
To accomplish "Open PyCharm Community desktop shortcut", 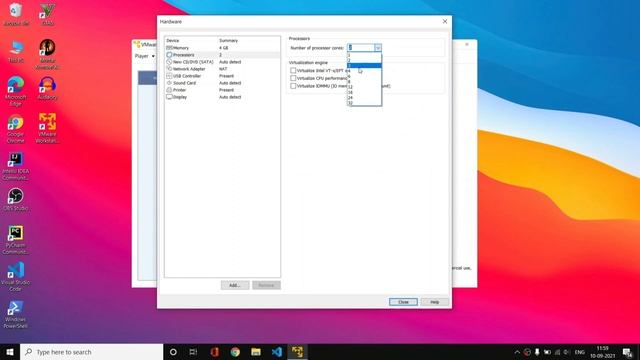I will (x=16, y=240).
